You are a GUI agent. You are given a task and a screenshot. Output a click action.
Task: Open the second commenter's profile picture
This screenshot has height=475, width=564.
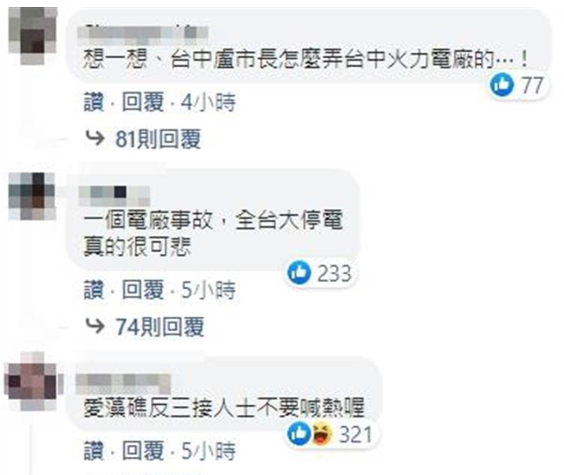click(x=32, y=196)
